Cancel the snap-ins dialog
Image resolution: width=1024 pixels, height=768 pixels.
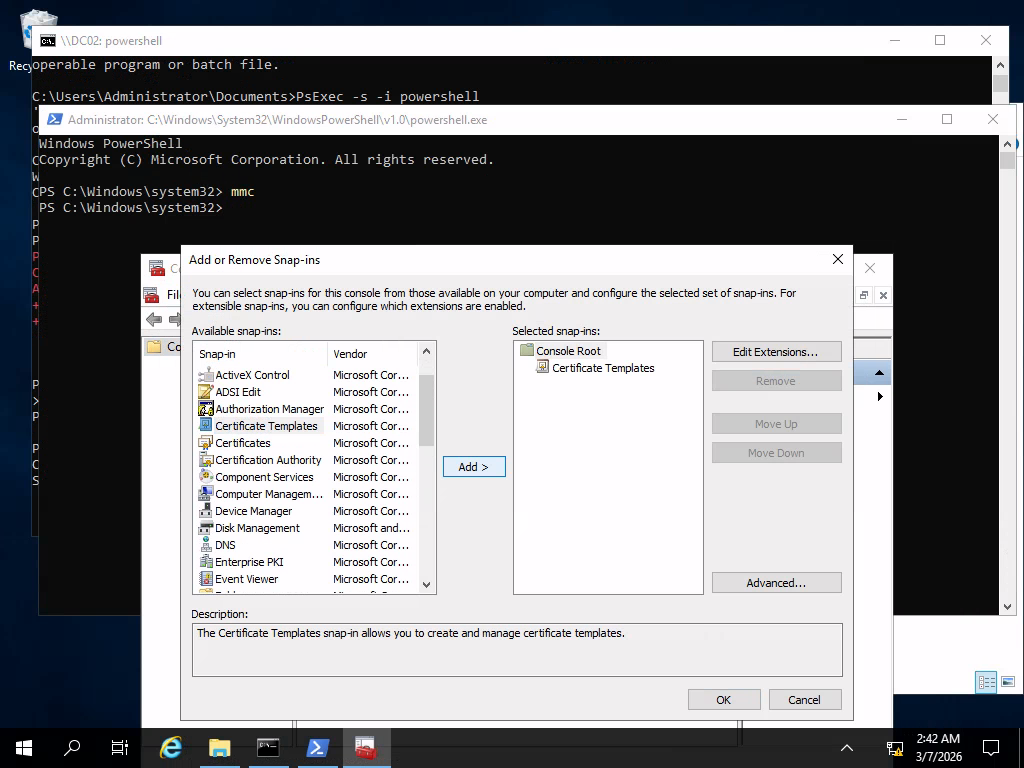click(x=804, y=700)
